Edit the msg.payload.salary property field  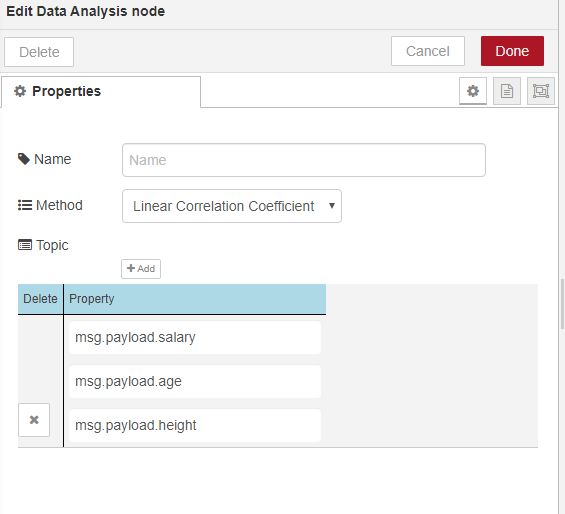click(195, 338)
